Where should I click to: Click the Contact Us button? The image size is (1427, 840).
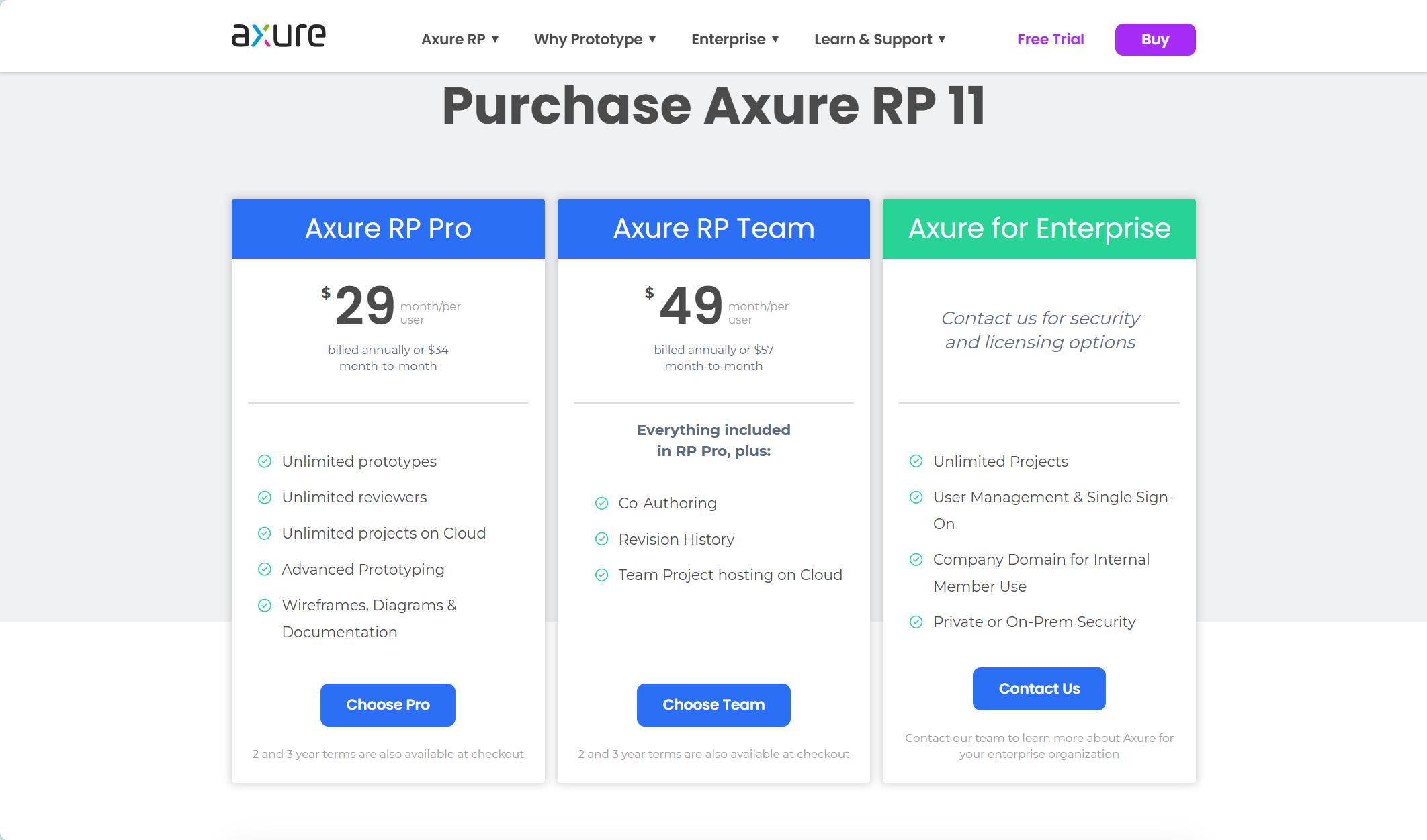click(x=1039, y=689)
